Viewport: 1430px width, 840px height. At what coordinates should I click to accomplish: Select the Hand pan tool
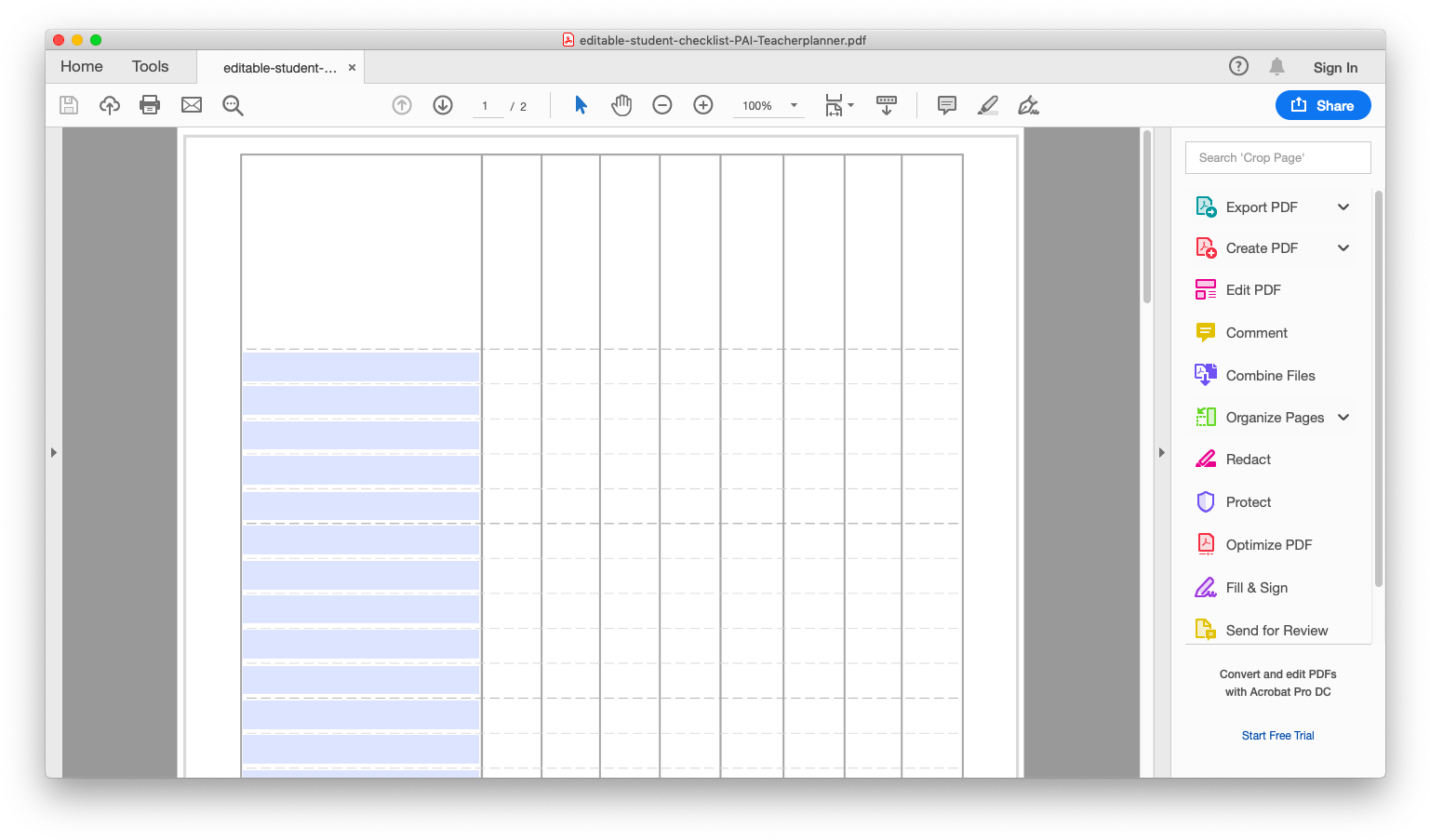tap(621, 105)
